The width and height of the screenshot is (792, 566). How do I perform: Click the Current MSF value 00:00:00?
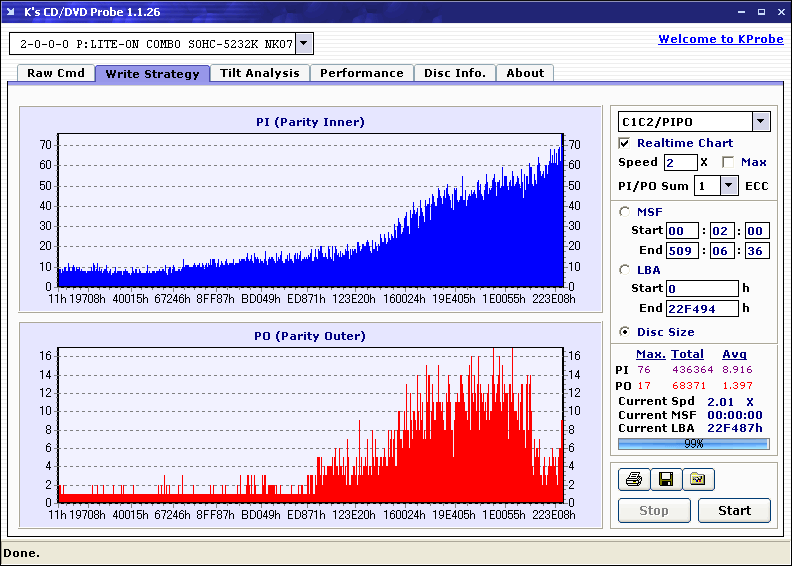[x=735, y=415]
